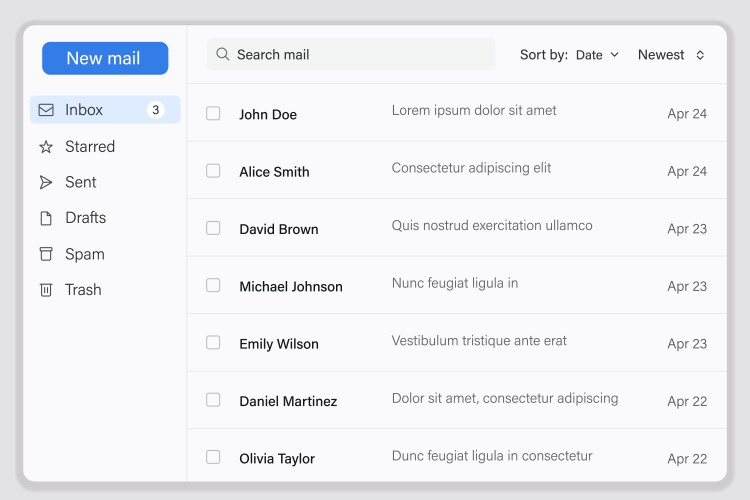Select the John Doe email checkbox
The width and height of the screenshot is (750, 500).
(213, 114)
